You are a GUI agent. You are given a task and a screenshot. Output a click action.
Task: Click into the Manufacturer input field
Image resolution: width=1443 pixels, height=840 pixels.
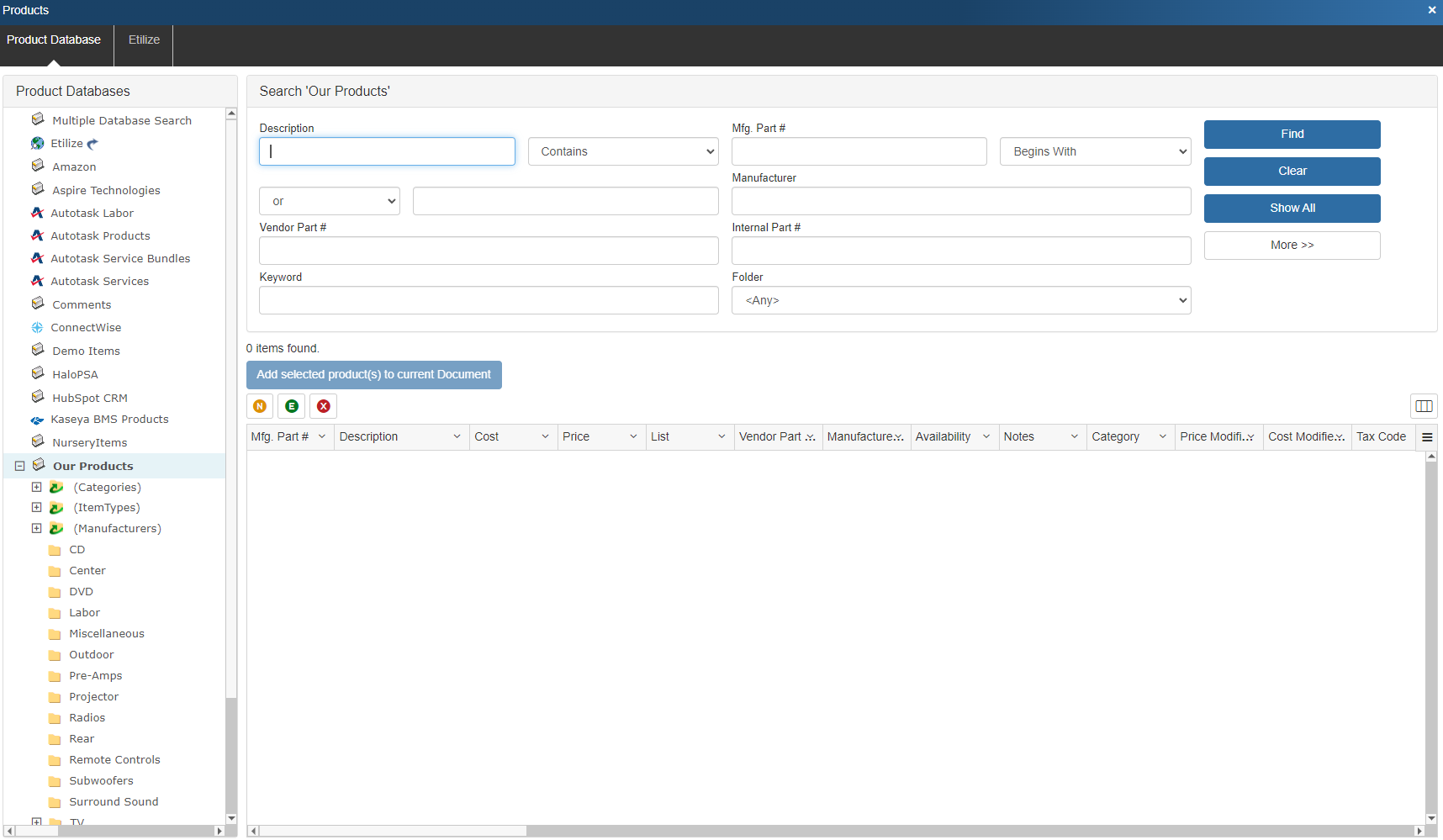[960, 201]
